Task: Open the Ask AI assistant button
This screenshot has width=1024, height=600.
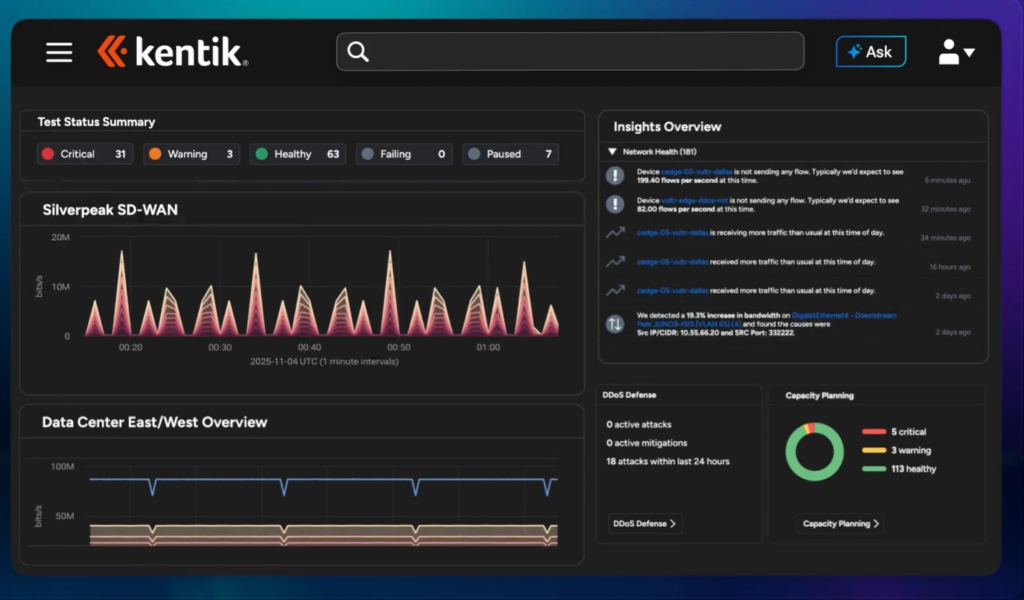Action: click(x=871, y=52)
